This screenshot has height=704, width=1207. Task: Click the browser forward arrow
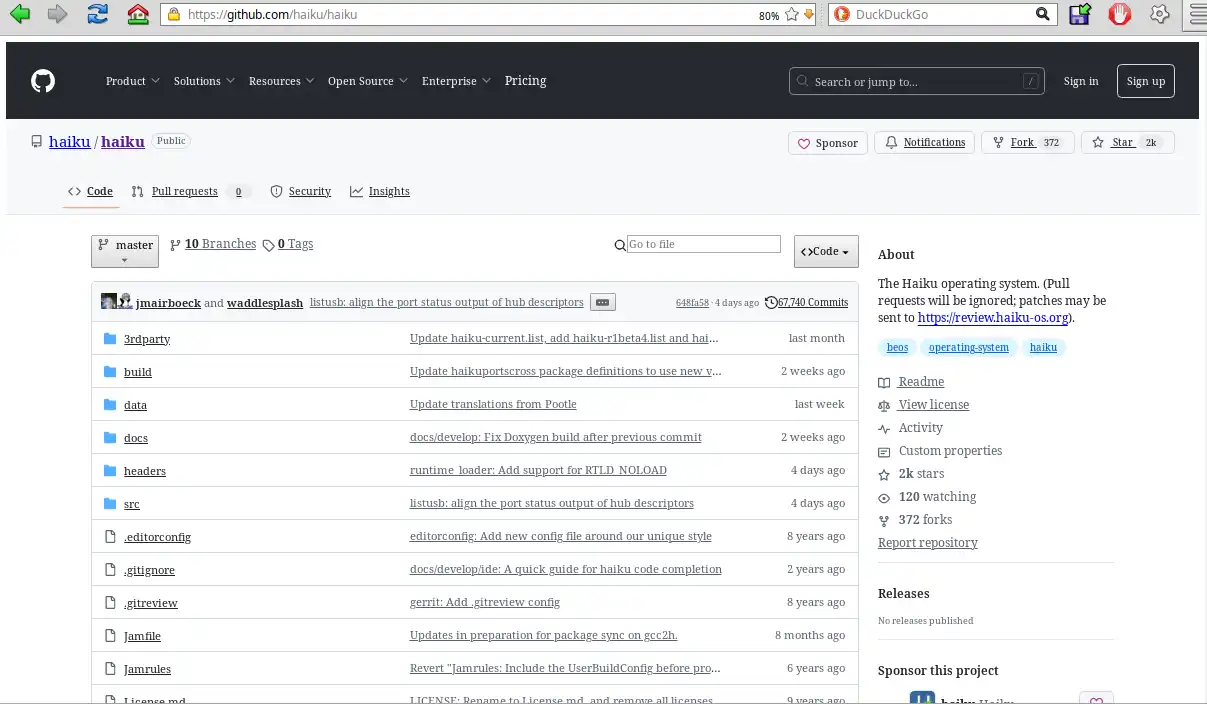[x=58, y=14]
